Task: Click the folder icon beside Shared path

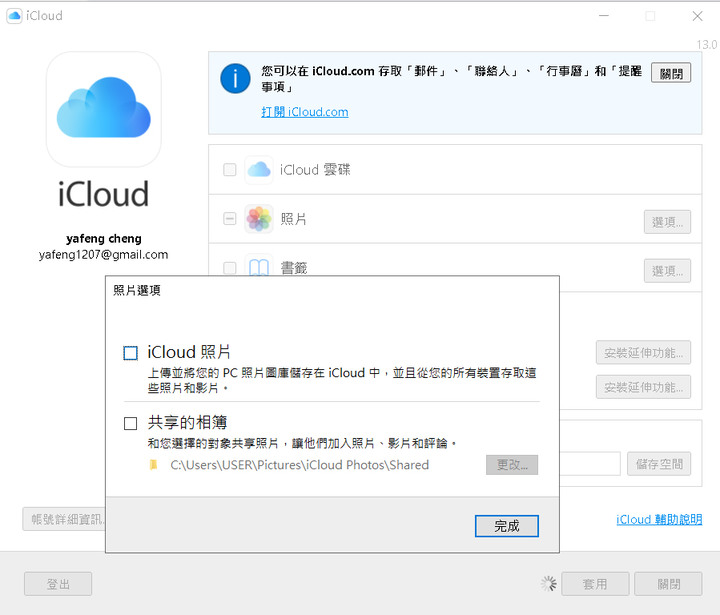Action: tap(154, 465)
